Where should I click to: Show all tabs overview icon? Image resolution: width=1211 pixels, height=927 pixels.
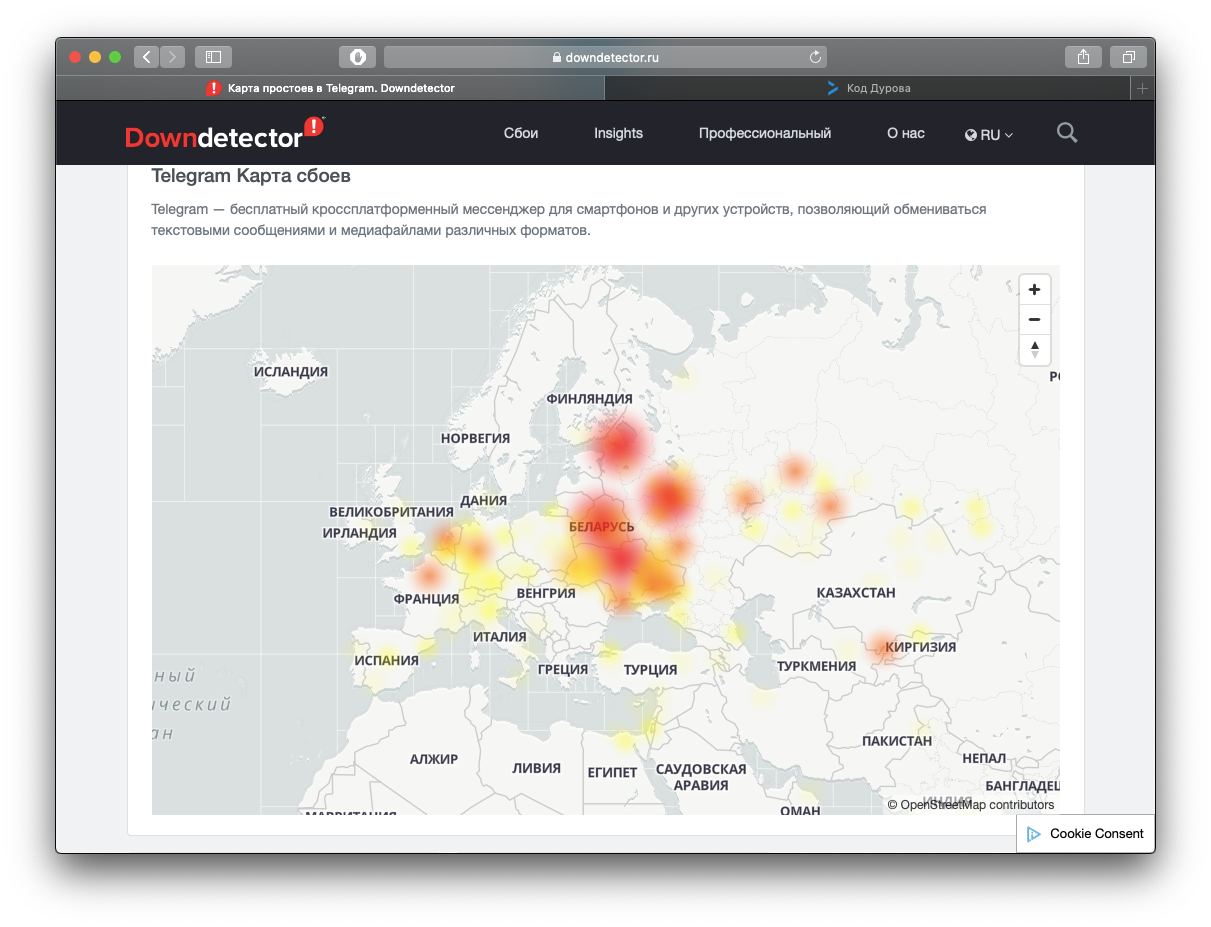[x=1128, y=57]
